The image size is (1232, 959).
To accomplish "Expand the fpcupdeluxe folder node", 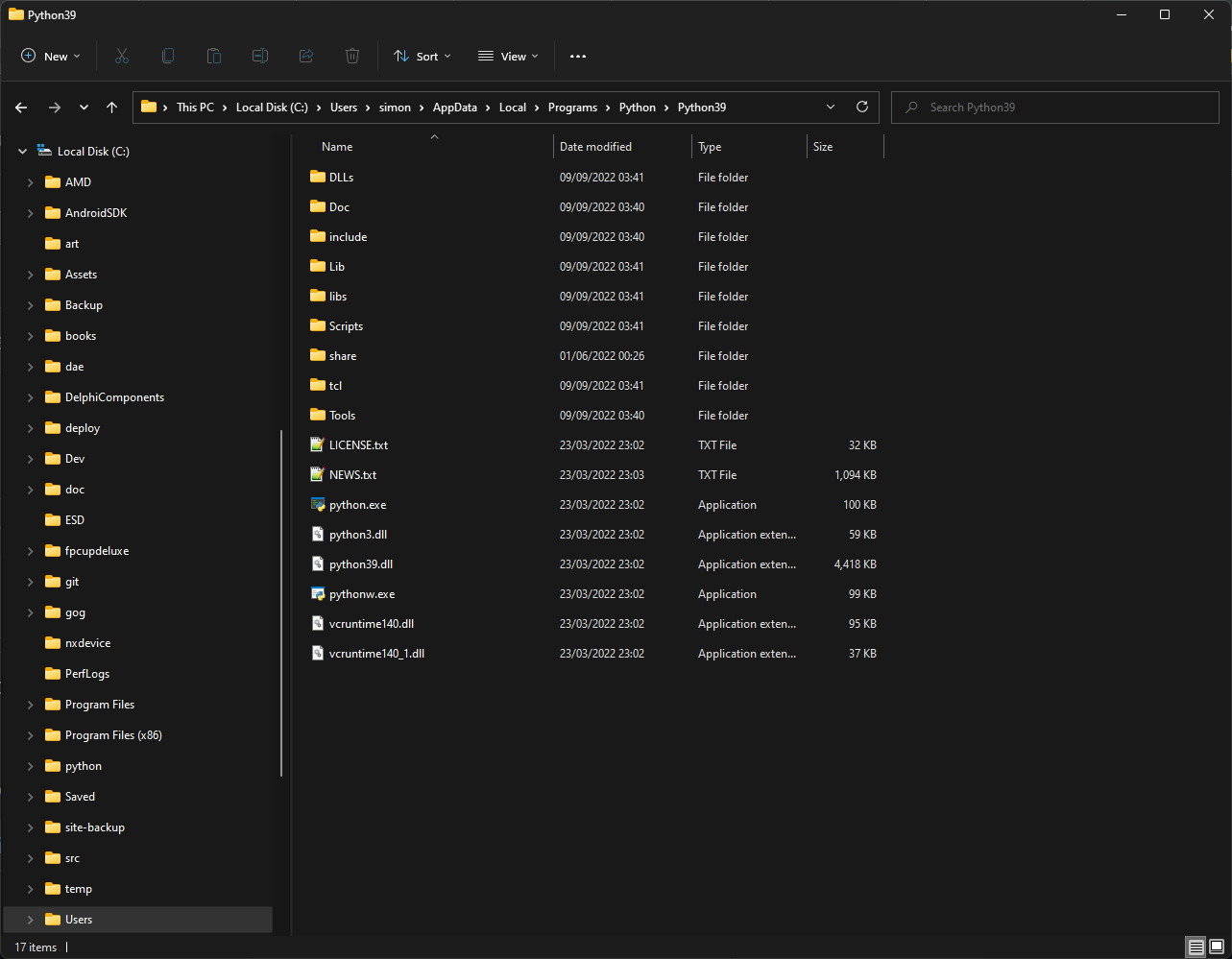I will [30, 551].
